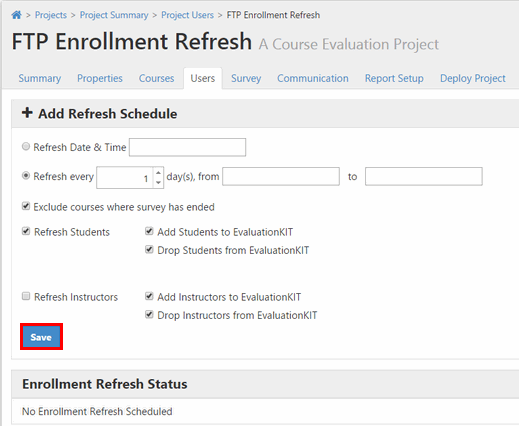Select the Users tab
519x426 pixels.
click(x=203, y=78)
